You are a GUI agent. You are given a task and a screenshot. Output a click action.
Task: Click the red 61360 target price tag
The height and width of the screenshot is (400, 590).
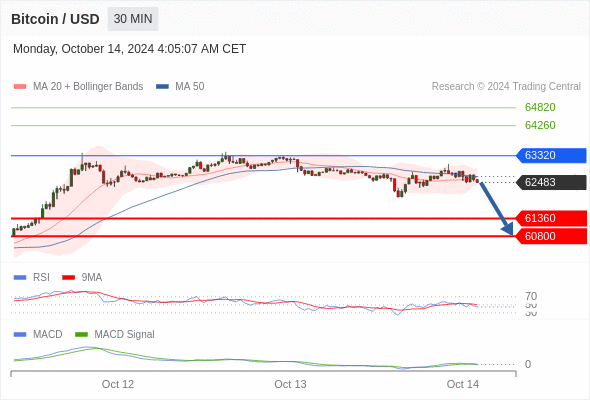551,218
